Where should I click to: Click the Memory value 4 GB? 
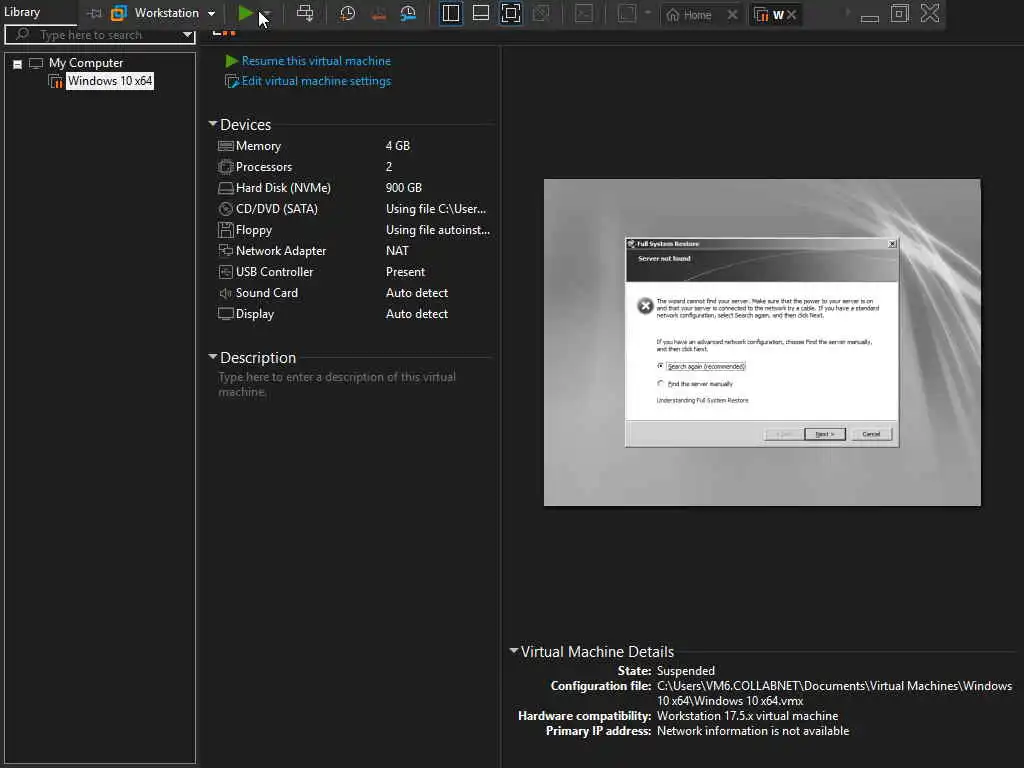[x=398, y=146]
